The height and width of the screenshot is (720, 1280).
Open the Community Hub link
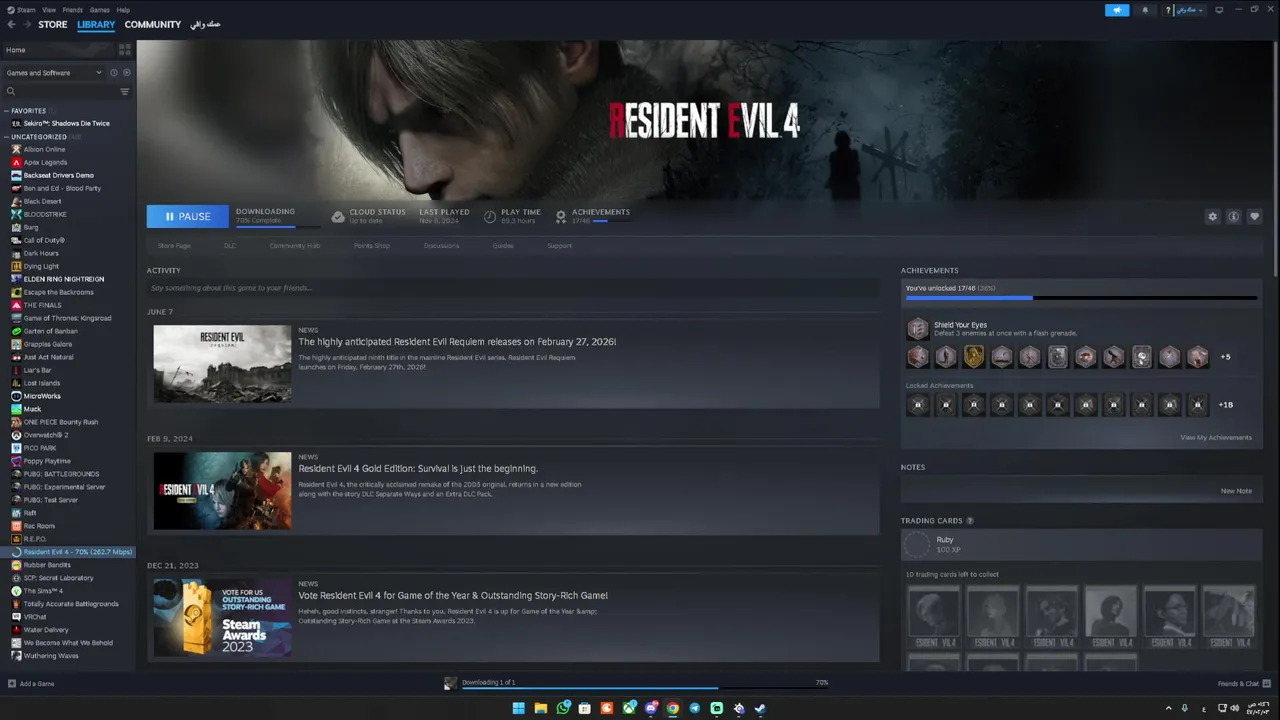[294, 246]
